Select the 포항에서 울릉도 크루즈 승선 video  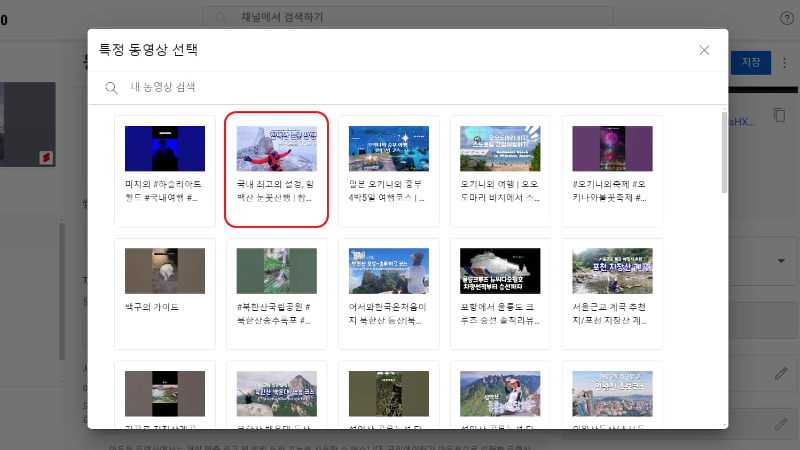(500, 293)
